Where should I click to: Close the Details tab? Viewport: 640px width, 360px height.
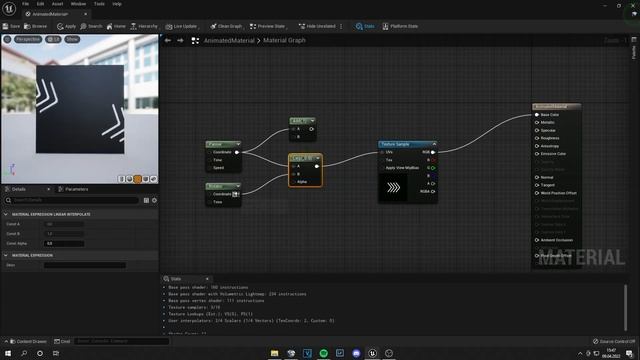(x=48, y=189)
